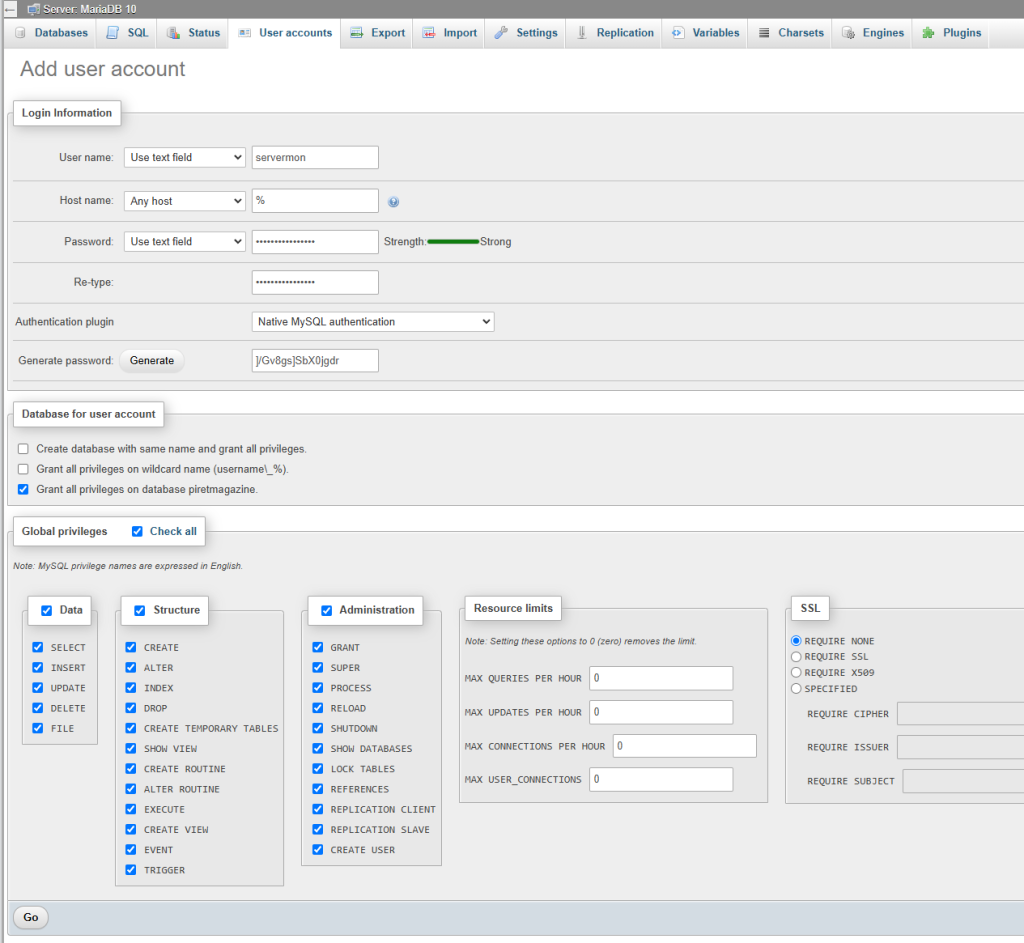Click the Re-type password field
This screenshot has width=1024, height=943.
click(x=315, y=283)
